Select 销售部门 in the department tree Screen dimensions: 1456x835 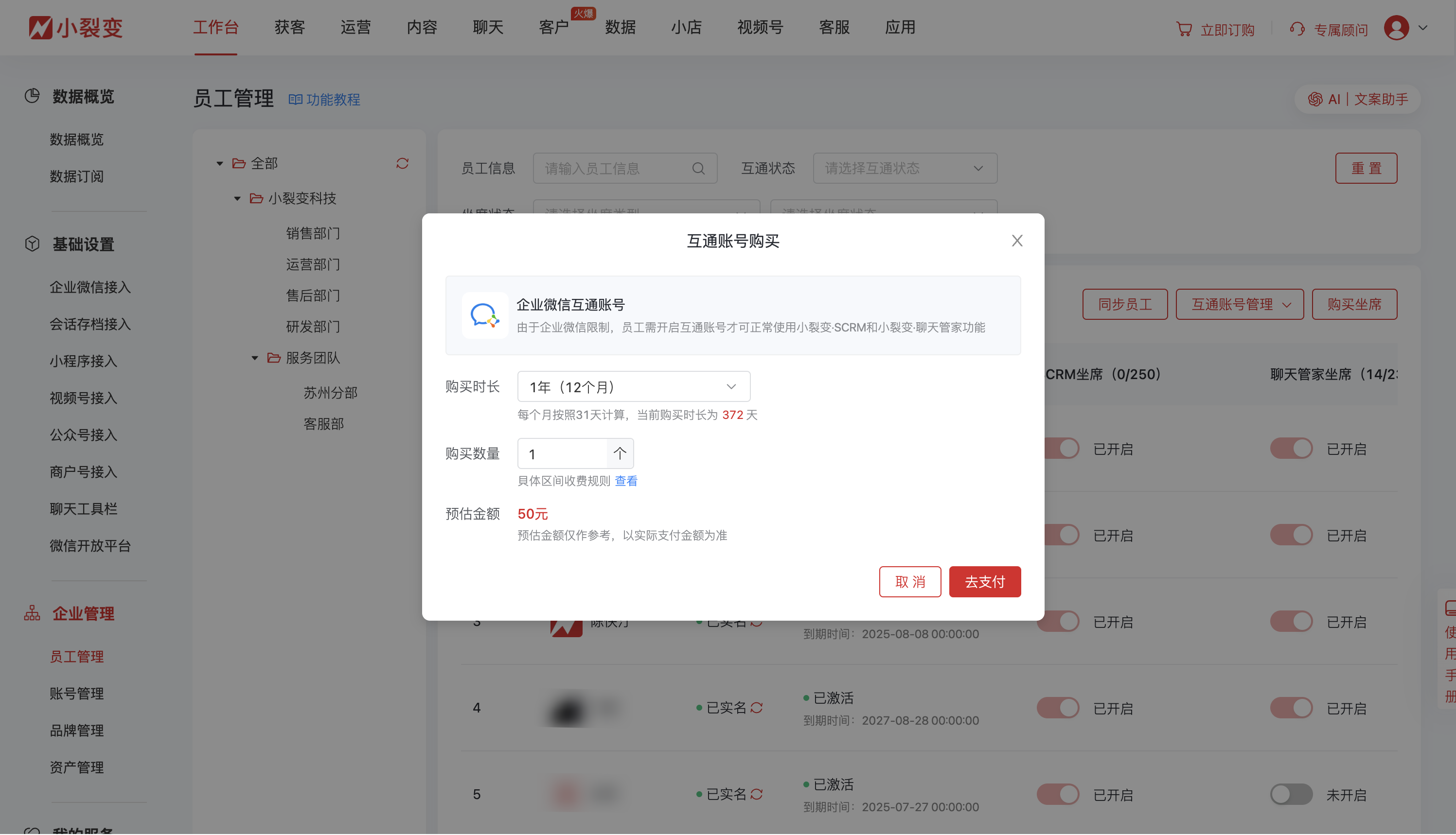coord(313,233)
